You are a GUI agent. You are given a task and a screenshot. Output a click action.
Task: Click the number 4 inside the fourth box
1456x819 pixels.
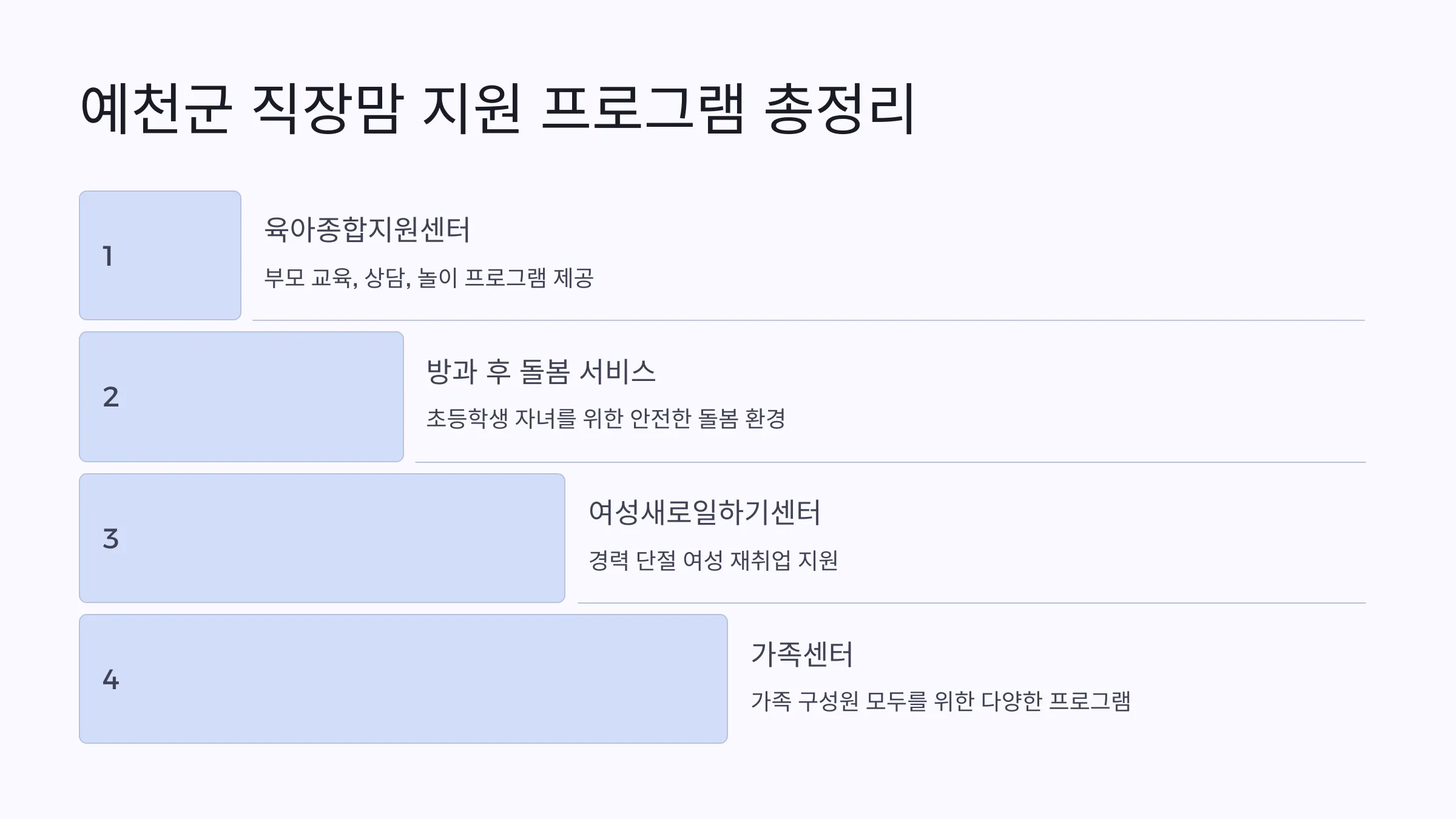(111, 679)
